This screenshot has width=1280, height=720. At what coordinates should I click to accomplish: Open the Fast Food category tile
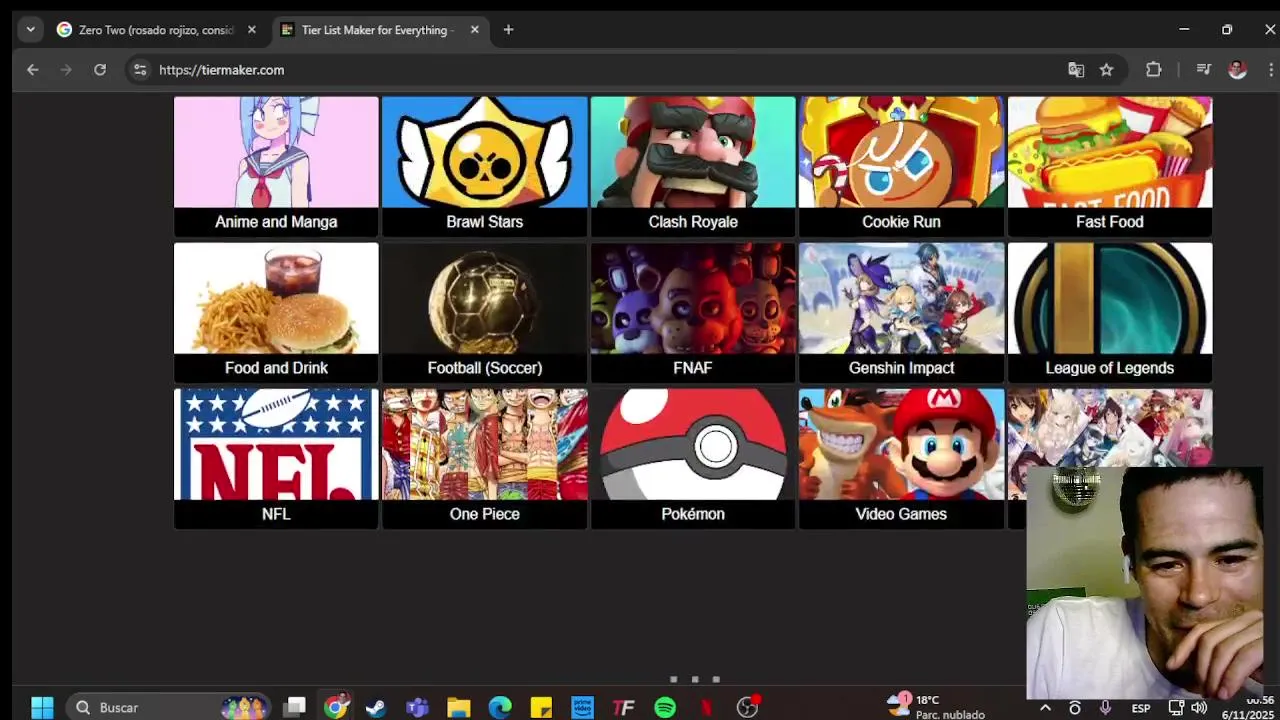pos(1110,166)
